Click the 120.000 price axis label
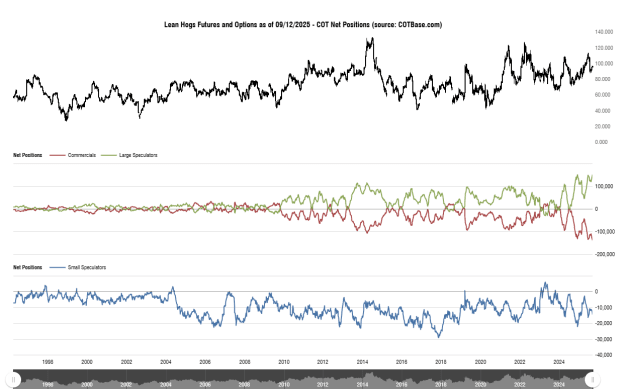This screenshot has width=625, height=389. [604, 48]
